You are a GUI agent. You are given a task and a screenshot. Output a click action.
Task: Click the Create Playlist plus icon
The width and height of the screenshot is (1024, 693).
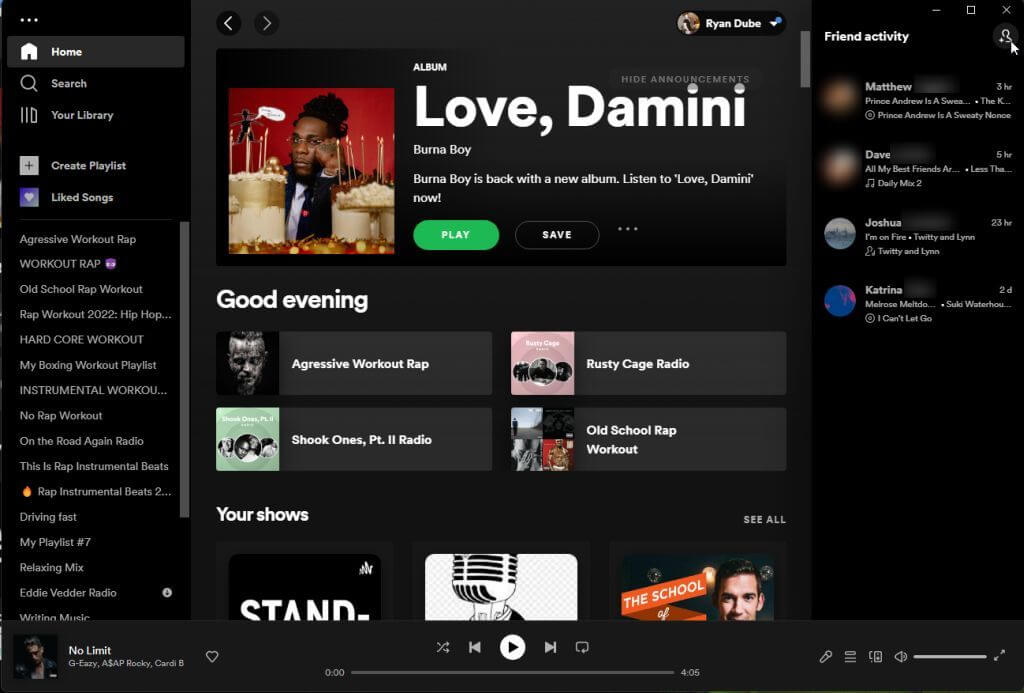point(29,166)
